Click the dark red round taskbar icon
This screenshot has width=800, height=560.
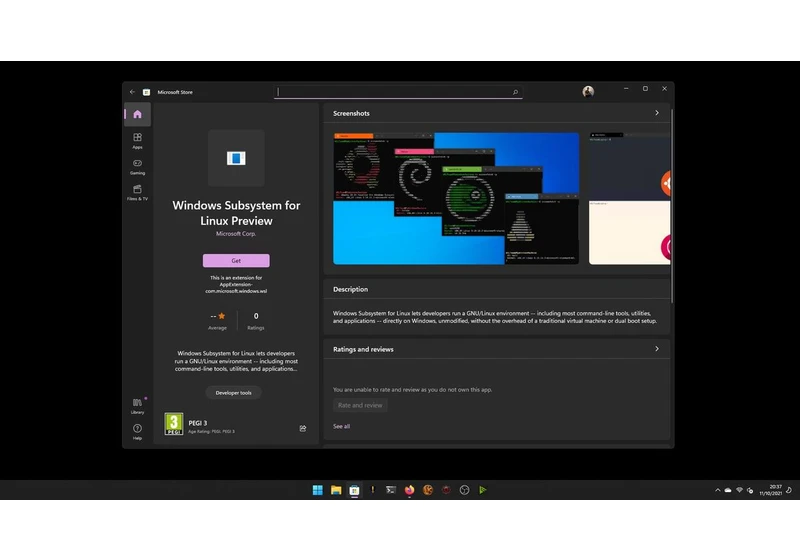[446, 490]
